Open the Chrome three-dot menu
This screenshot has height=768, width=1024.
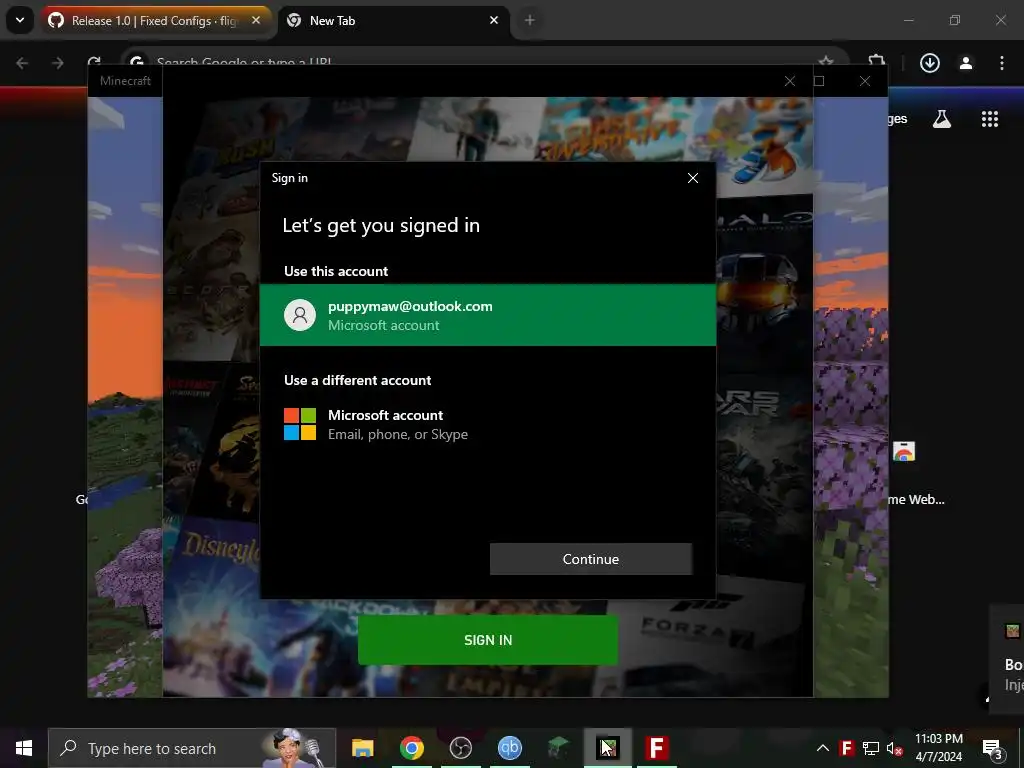(1002, 63)
